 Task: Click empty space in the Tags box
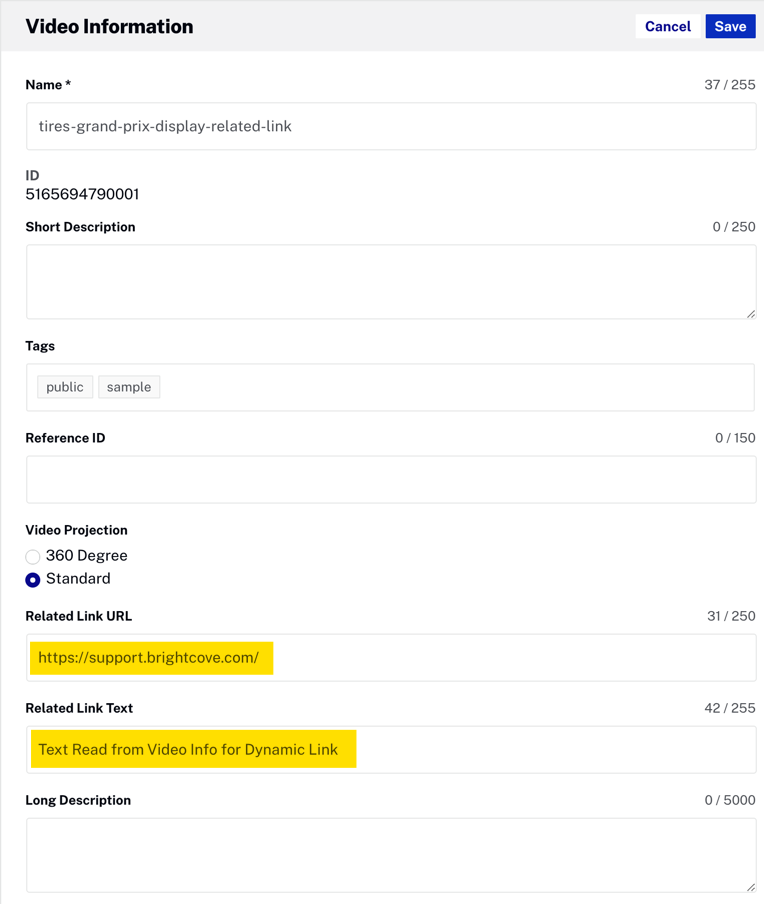point(450,387)
